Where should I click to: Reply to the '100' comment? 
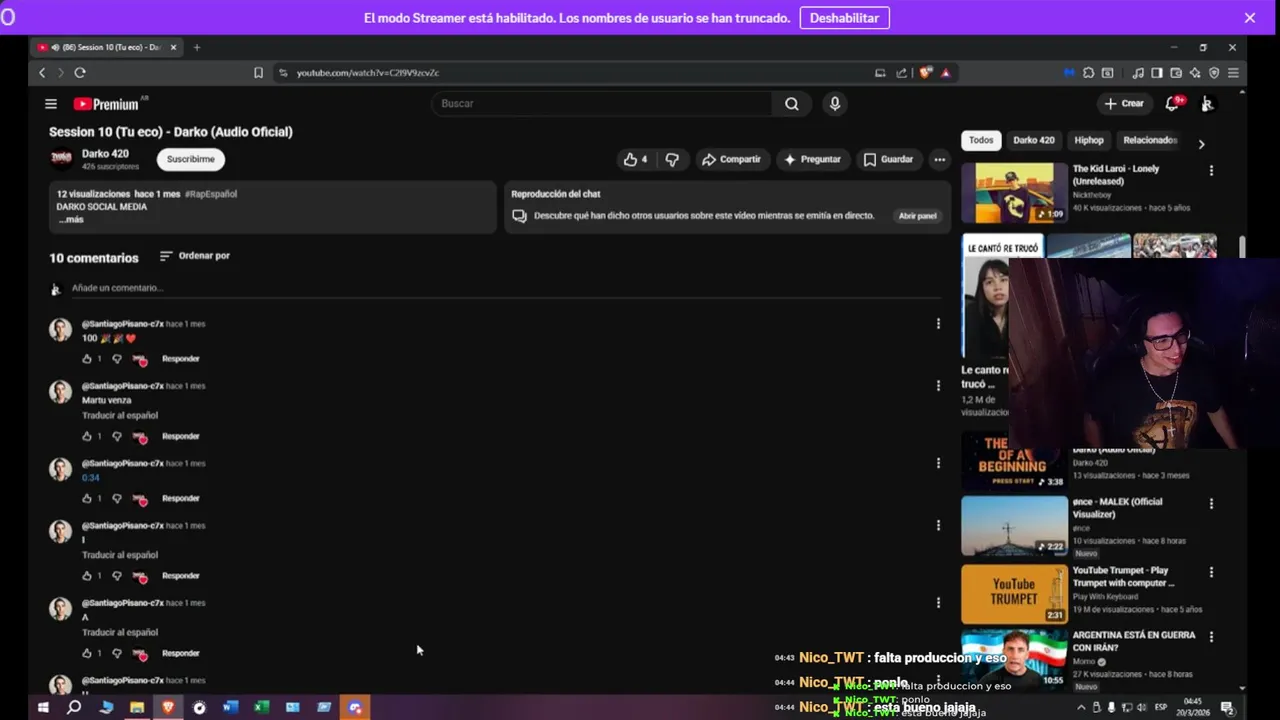[181, 359]
